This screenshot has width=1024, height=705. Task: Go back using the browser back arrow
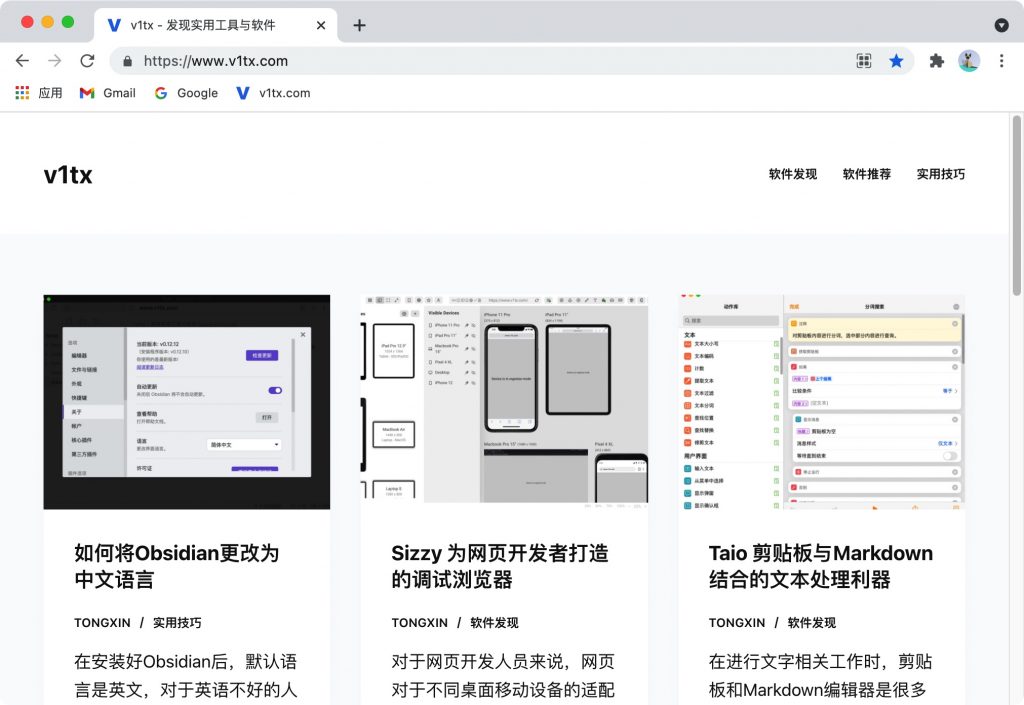(22, 61)
